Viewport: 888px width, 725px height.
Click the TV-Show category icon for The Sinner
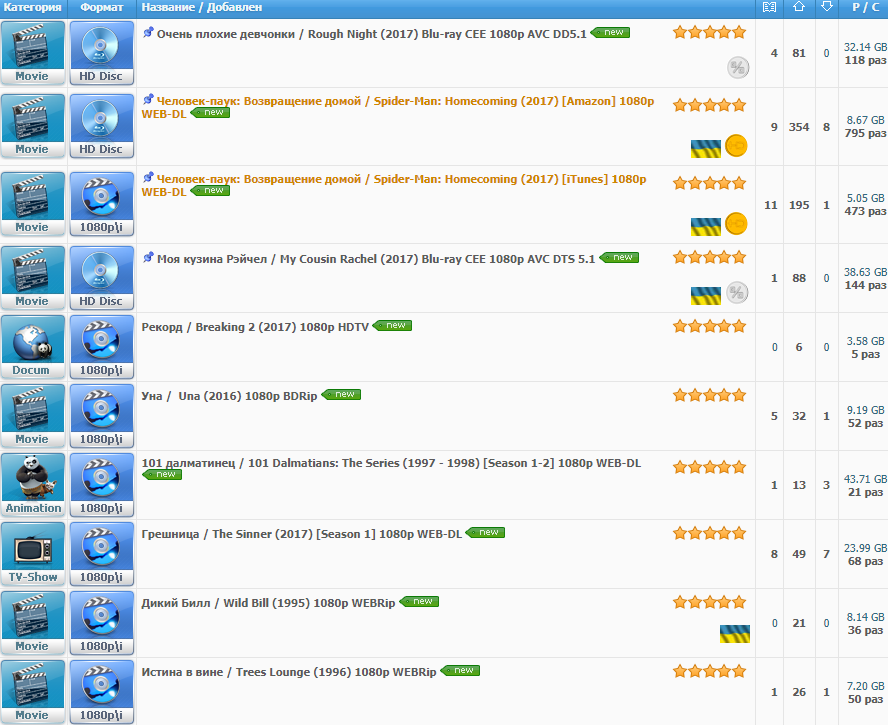coord(33,555)
